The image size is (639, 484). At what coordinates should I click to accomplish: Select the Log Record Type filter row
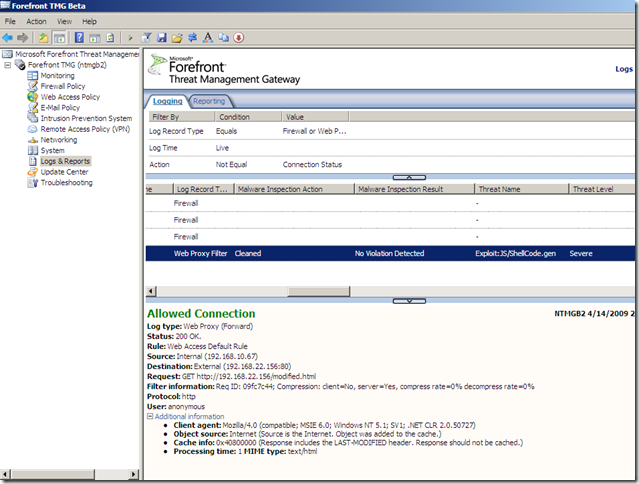click(x=390, y=131)
